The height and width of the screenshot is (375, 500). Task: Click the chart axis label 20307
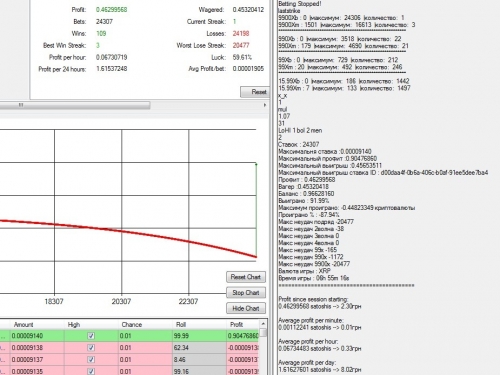click(121, 301)
